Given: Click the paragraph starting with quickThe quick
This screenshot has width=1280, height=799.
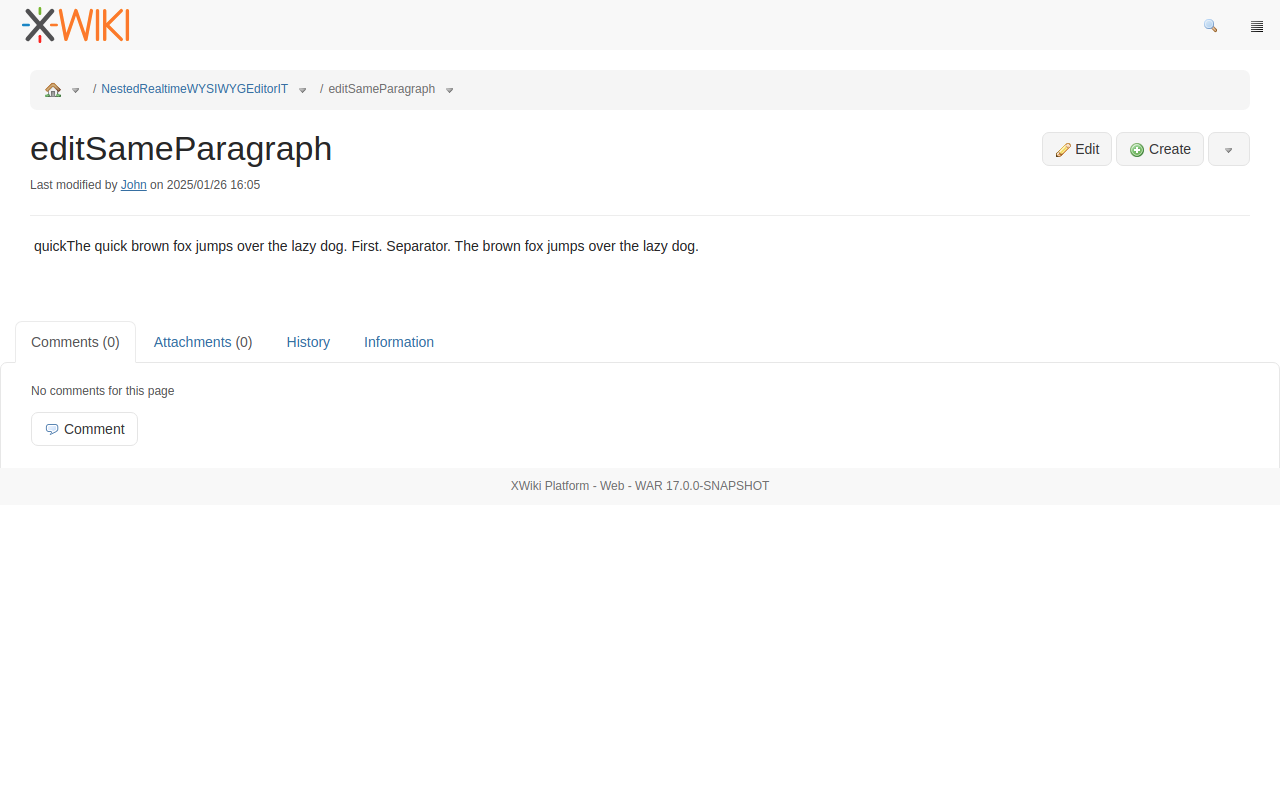Looking at the screenshot, I should click(366, 246).
